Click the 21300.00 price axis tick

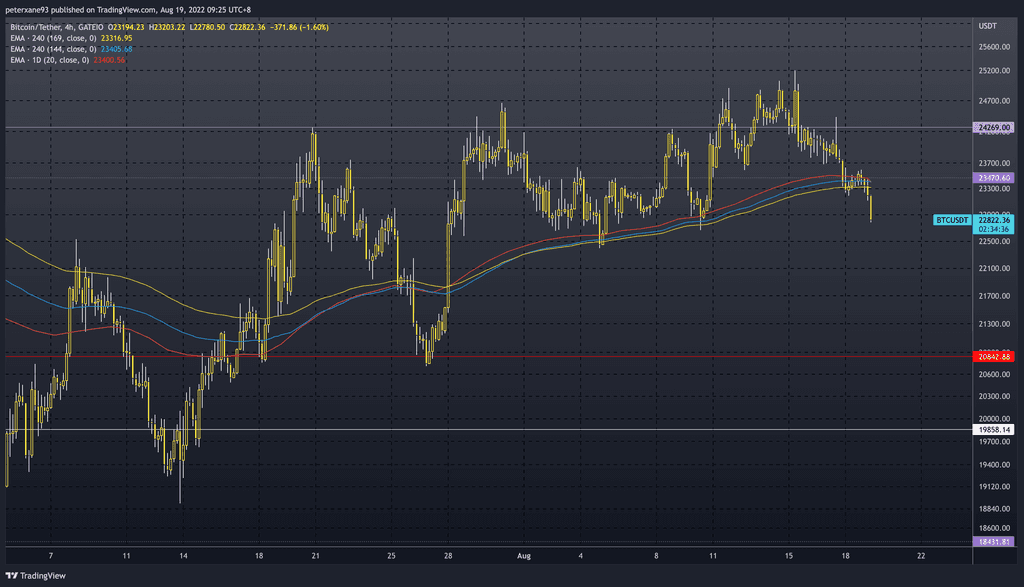tap(994, 325)
